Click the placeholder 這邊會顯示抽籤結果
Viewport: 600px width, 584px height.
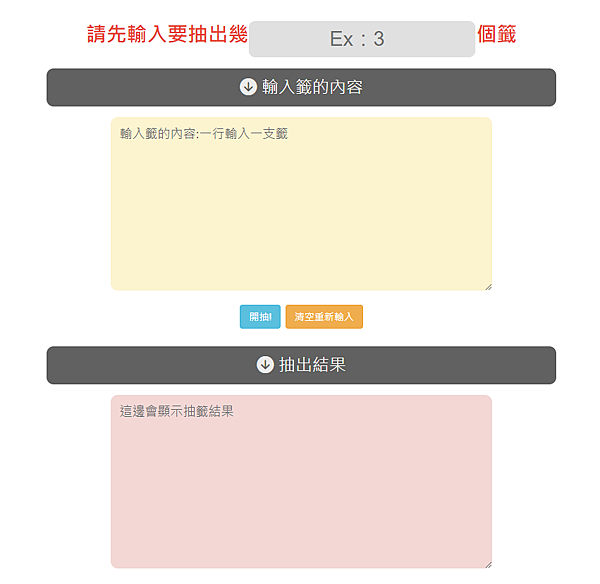176,411
